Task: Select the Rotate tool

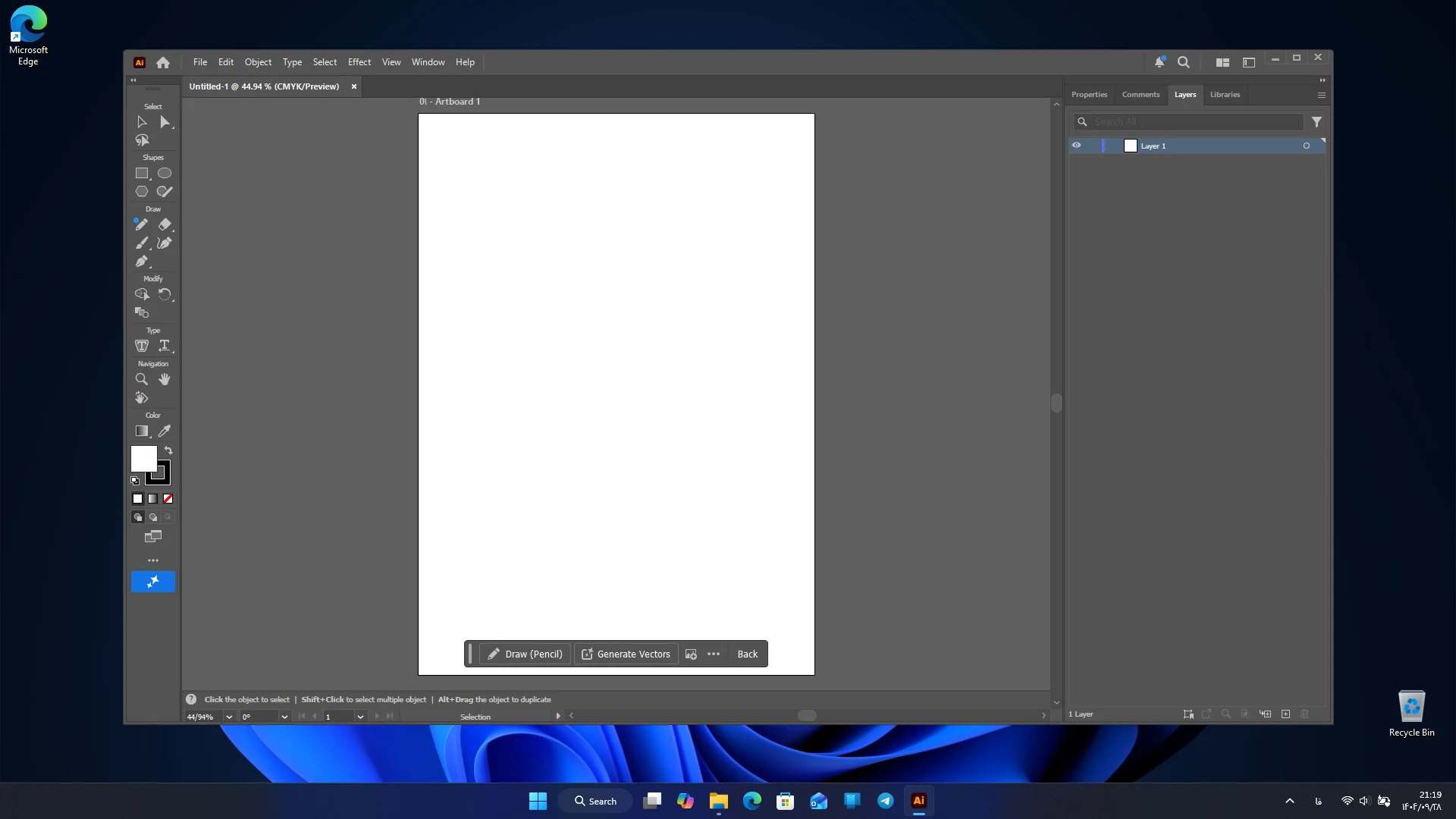Action: tap(165, 294)
